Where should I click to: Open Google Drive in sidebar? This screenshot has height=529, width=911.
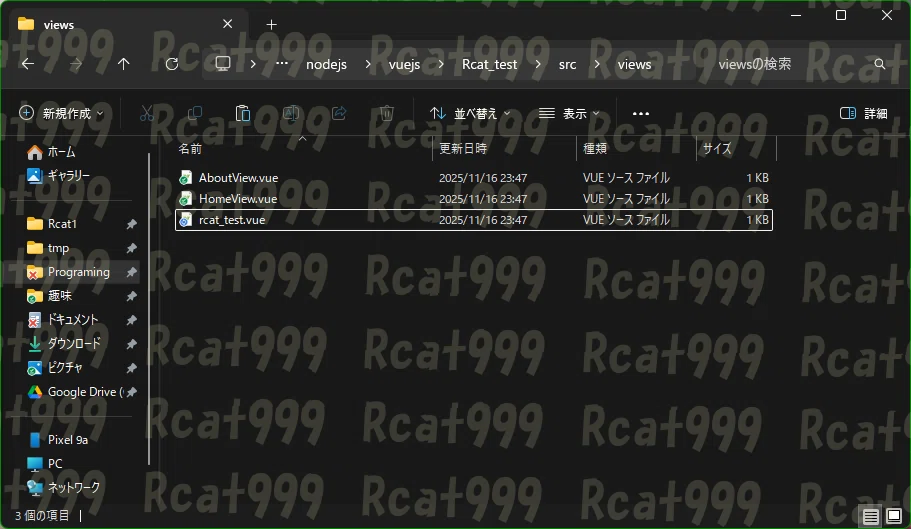74,392
